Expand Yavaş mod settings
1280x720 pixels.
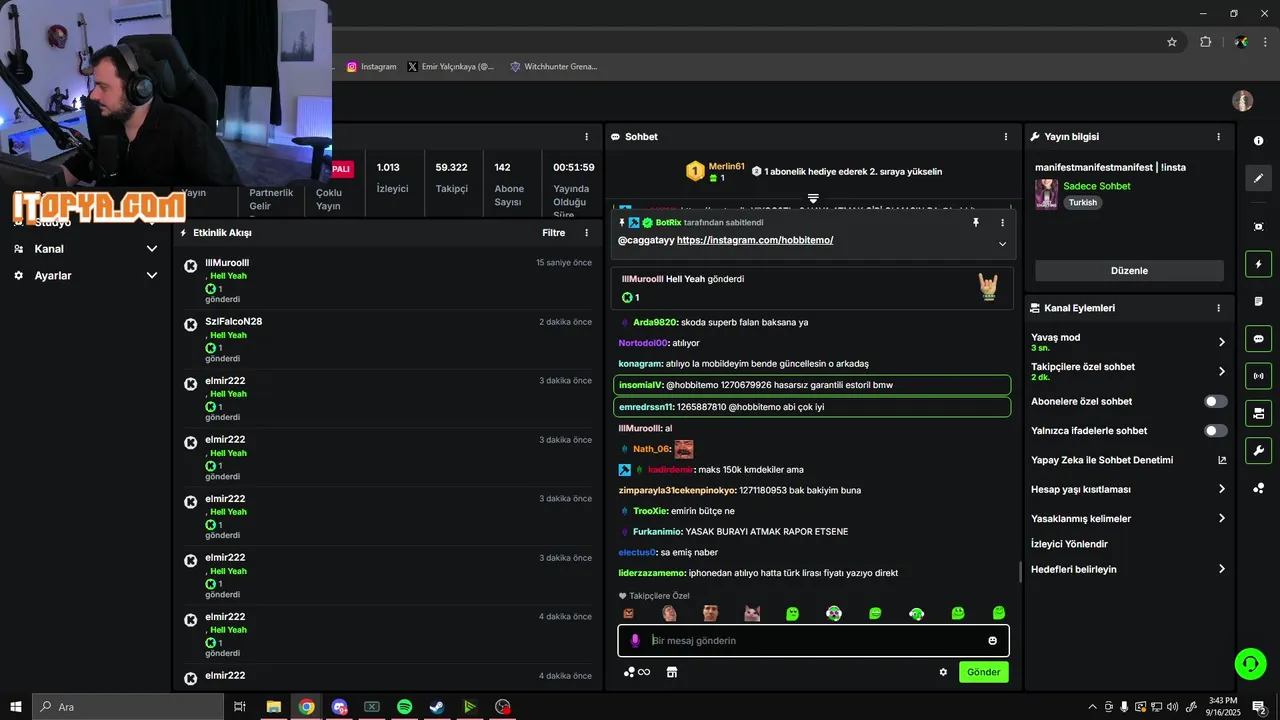[1221, 342]
